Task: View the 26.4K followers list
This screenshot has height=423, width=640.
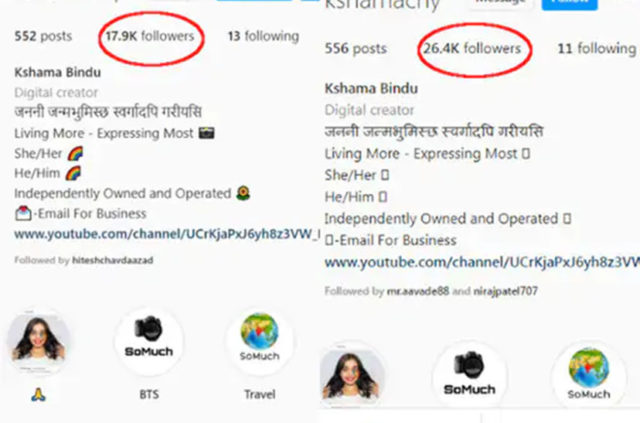Action: point(472,49)
